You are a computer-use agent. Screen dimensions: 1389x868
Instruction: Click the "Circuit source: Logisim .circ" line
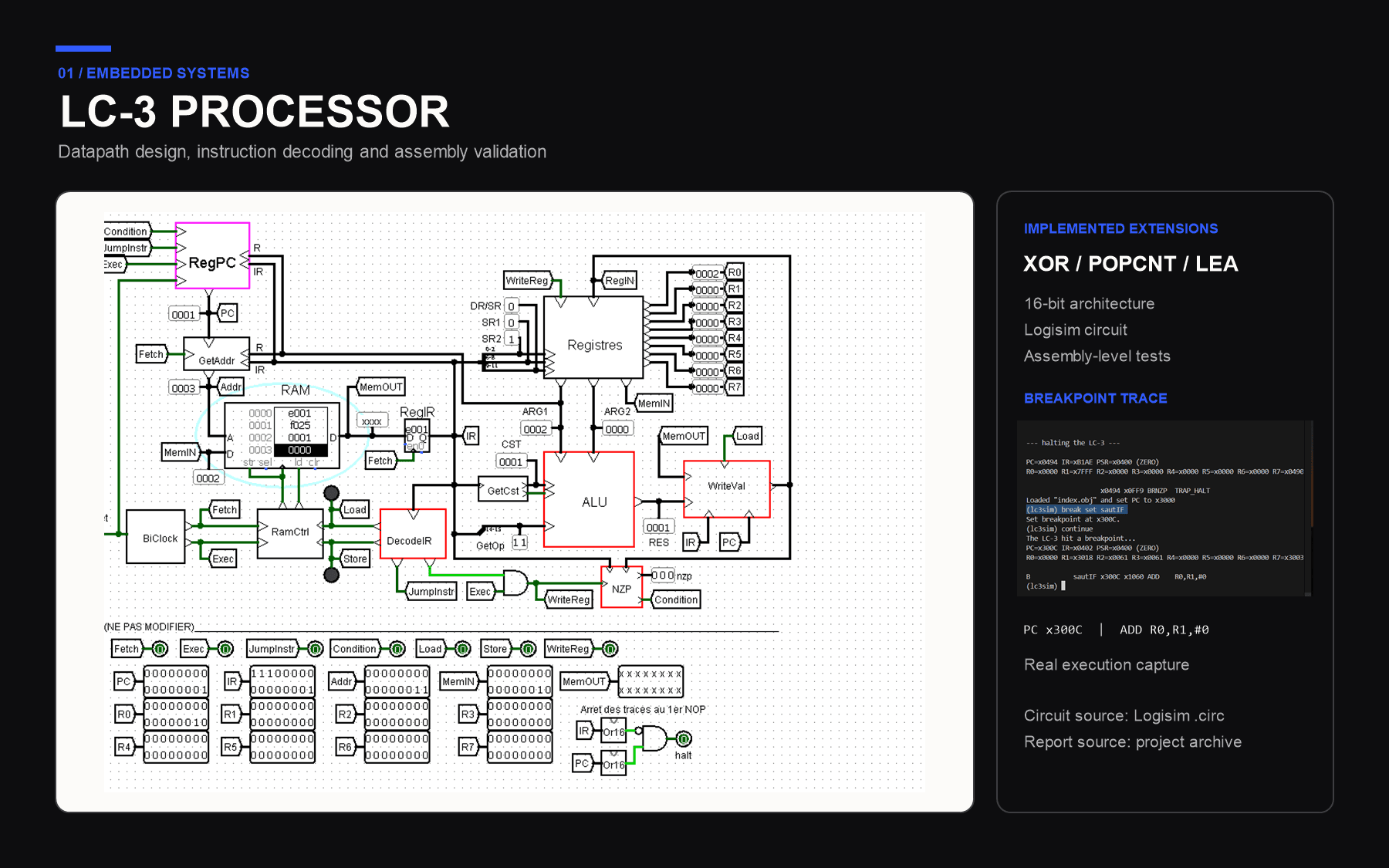point(1124,715)
